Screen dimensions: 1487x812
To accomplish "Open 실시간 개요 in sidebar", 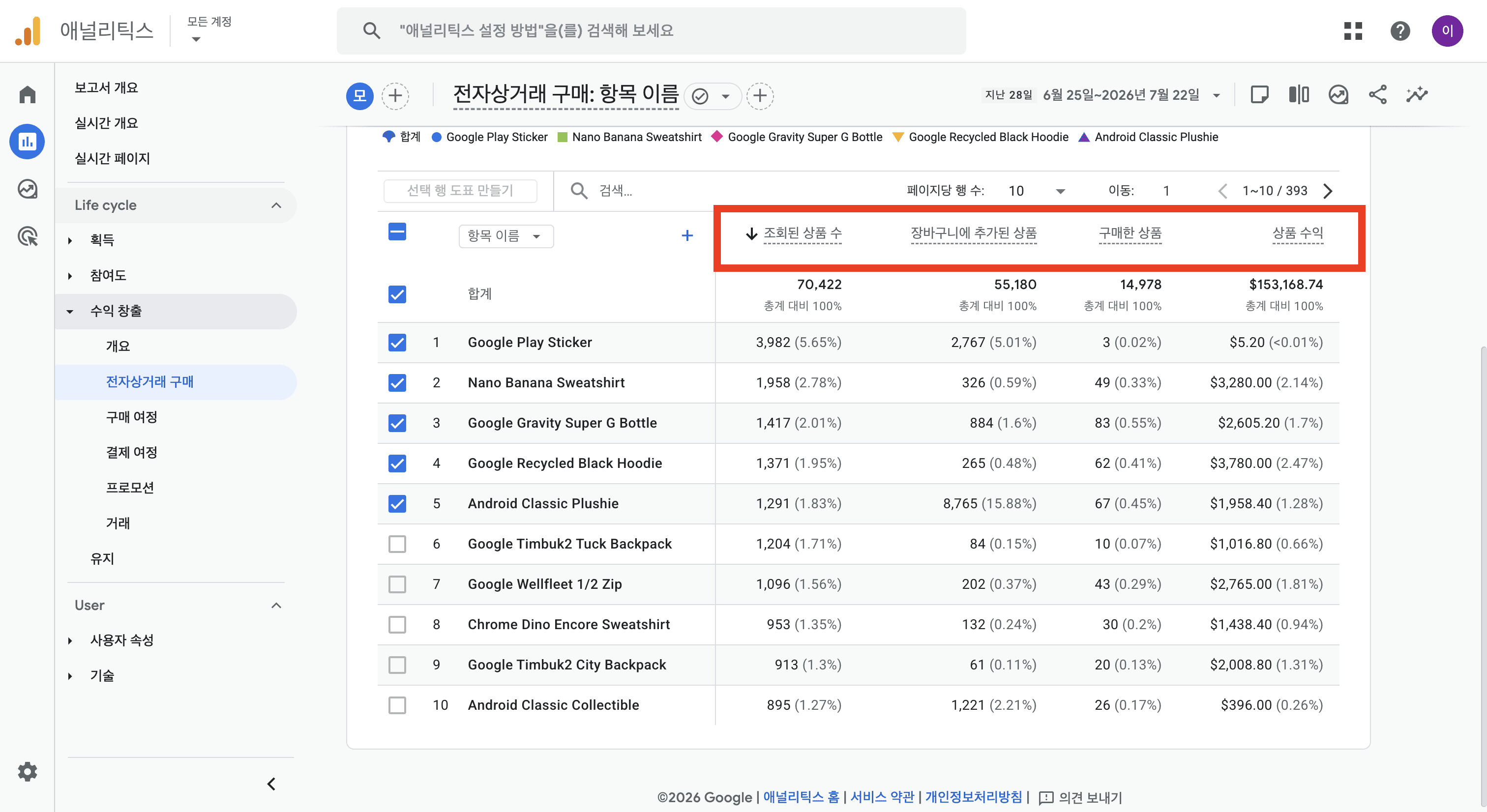I will [106, 123].
